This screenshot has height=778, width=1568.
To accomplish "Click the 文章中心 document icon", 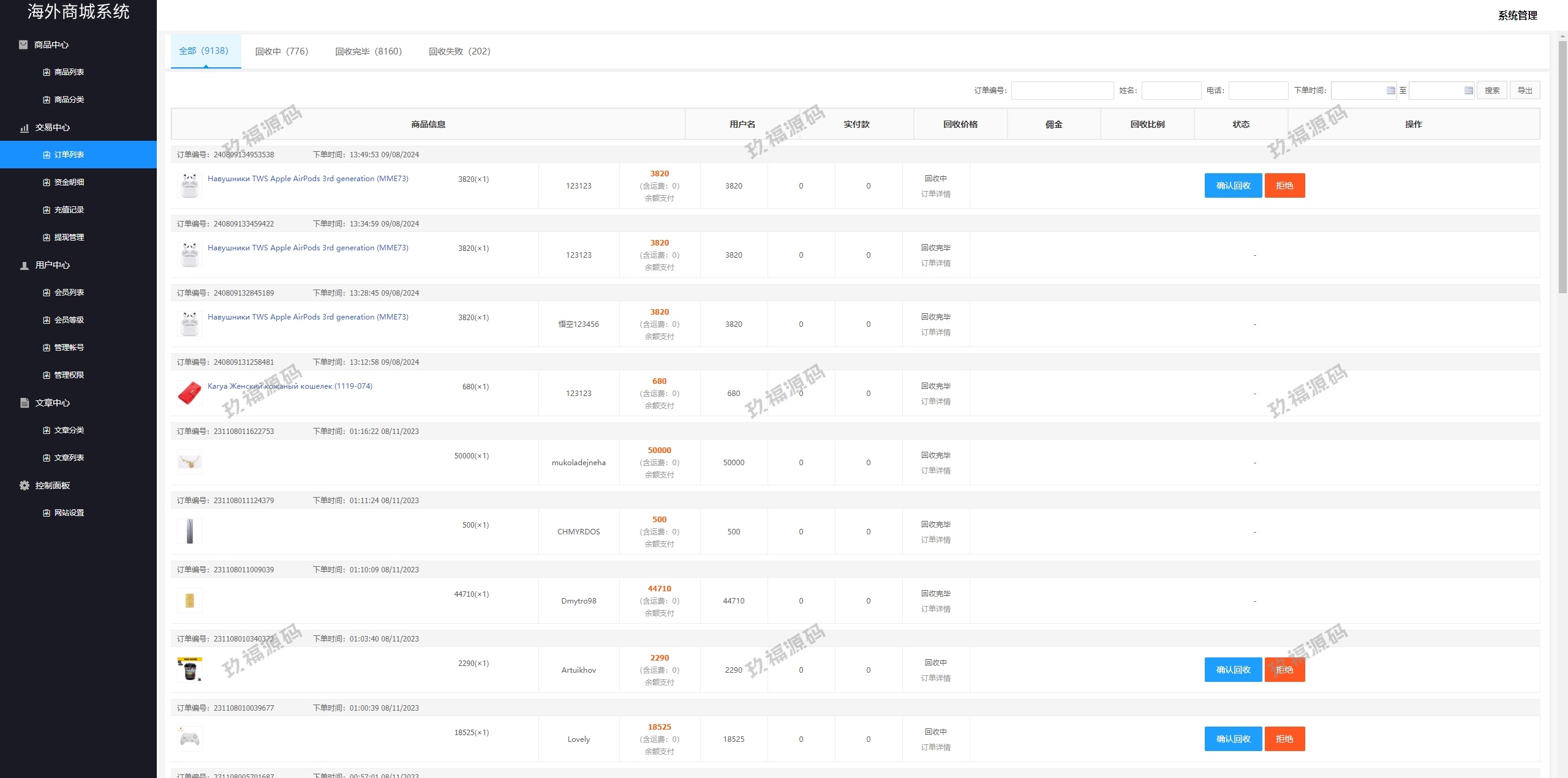I will [x=24, y=403].
